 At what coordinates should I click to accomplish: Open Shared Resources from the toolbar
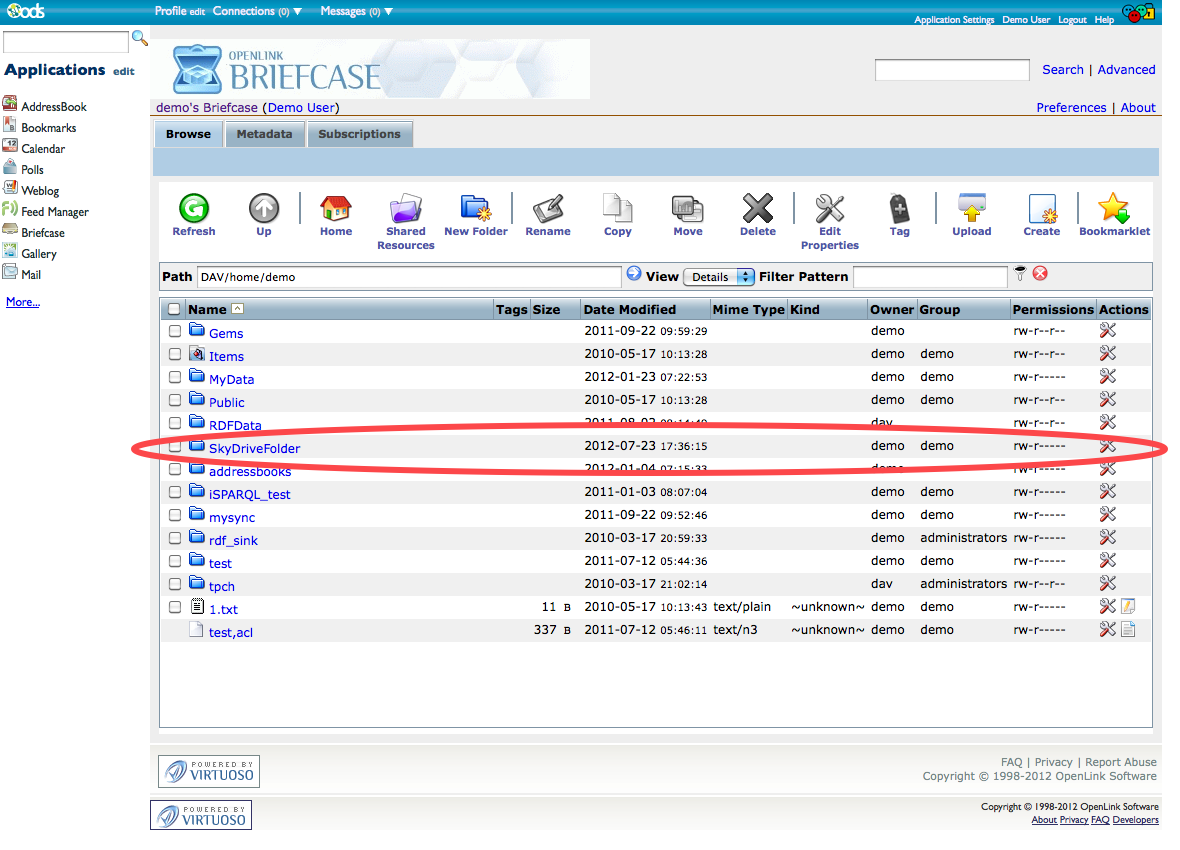pyautogui.click(x=405, y=210)
